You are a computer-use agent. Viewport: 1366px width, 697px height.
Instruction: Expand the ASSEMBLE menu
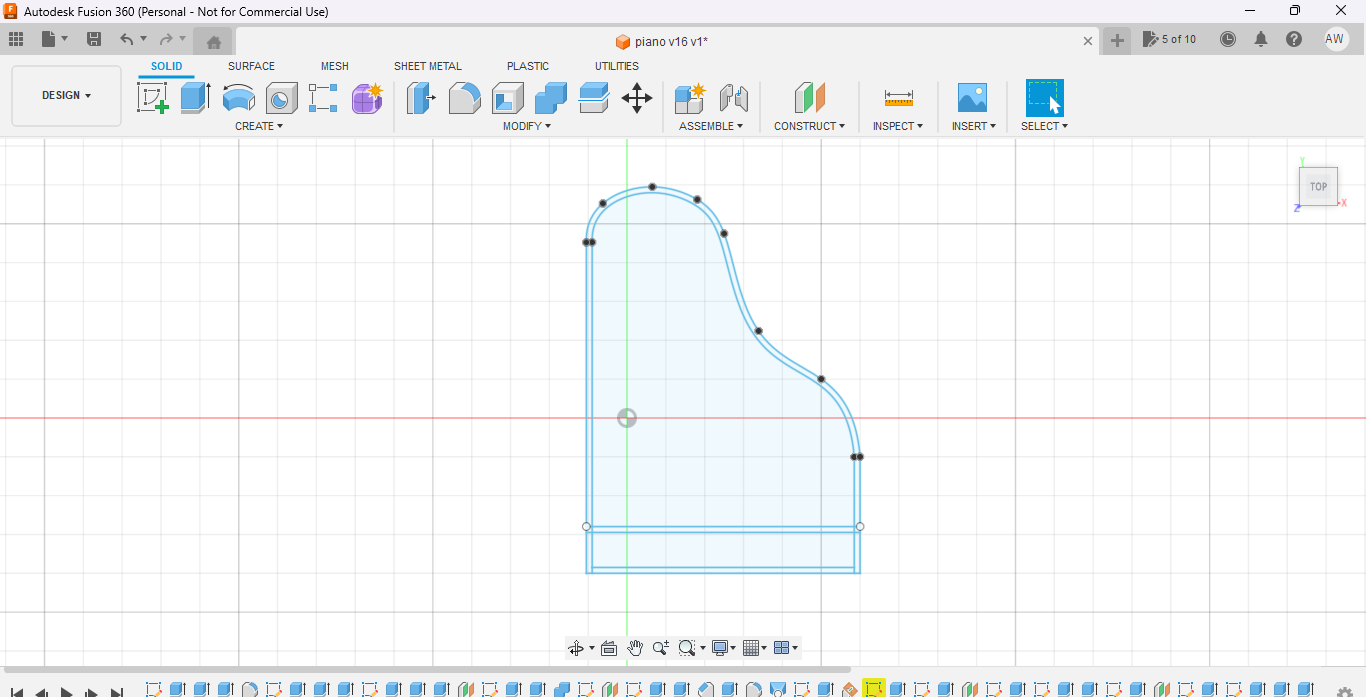[x=711, y=126]
